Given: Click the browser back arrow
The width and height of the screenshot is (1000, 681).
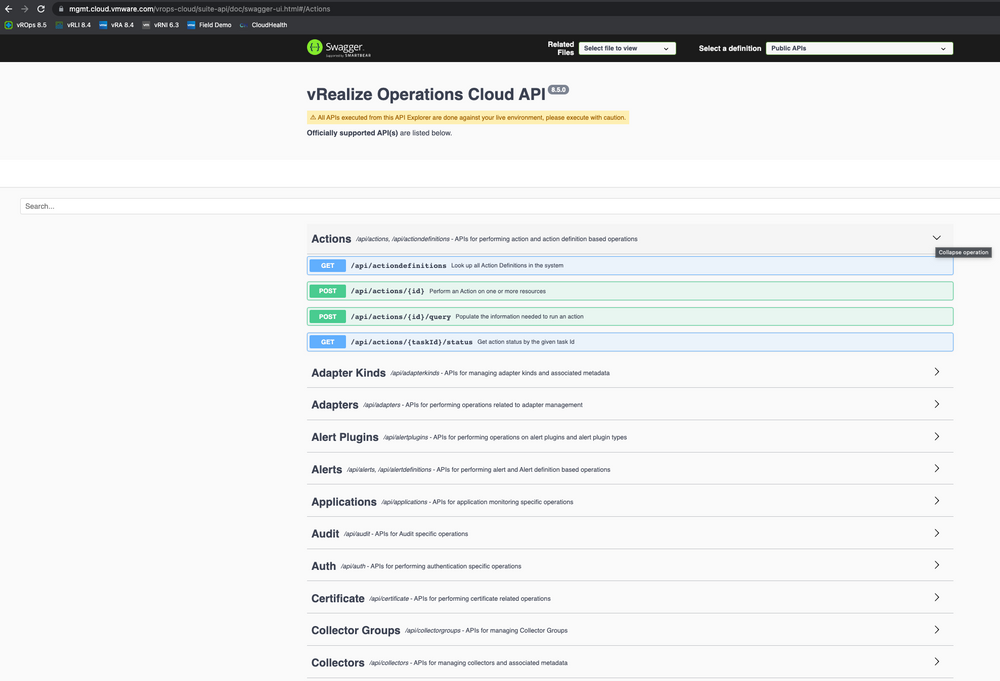Looking at the screenshot, I should [9, 9].
